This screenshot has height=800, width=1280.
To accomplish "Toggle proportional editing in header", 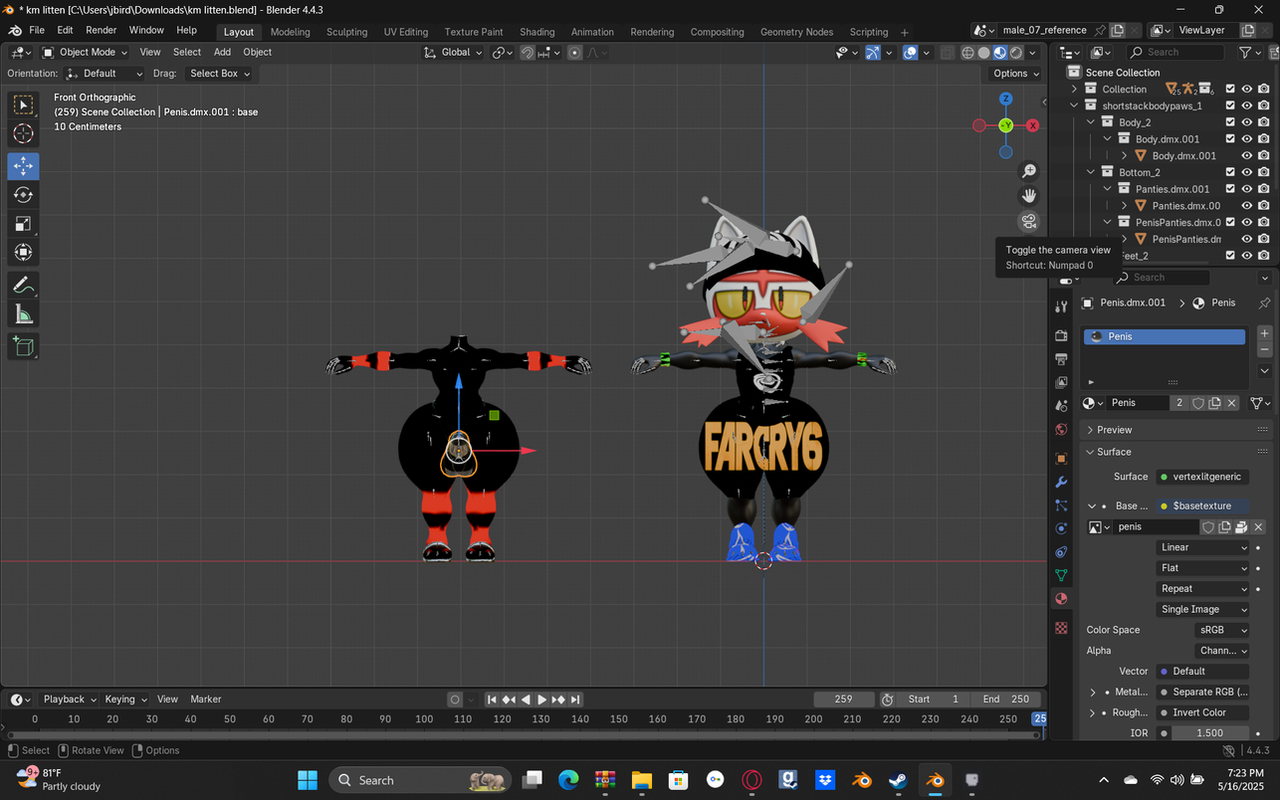I will tap(575, 52).
